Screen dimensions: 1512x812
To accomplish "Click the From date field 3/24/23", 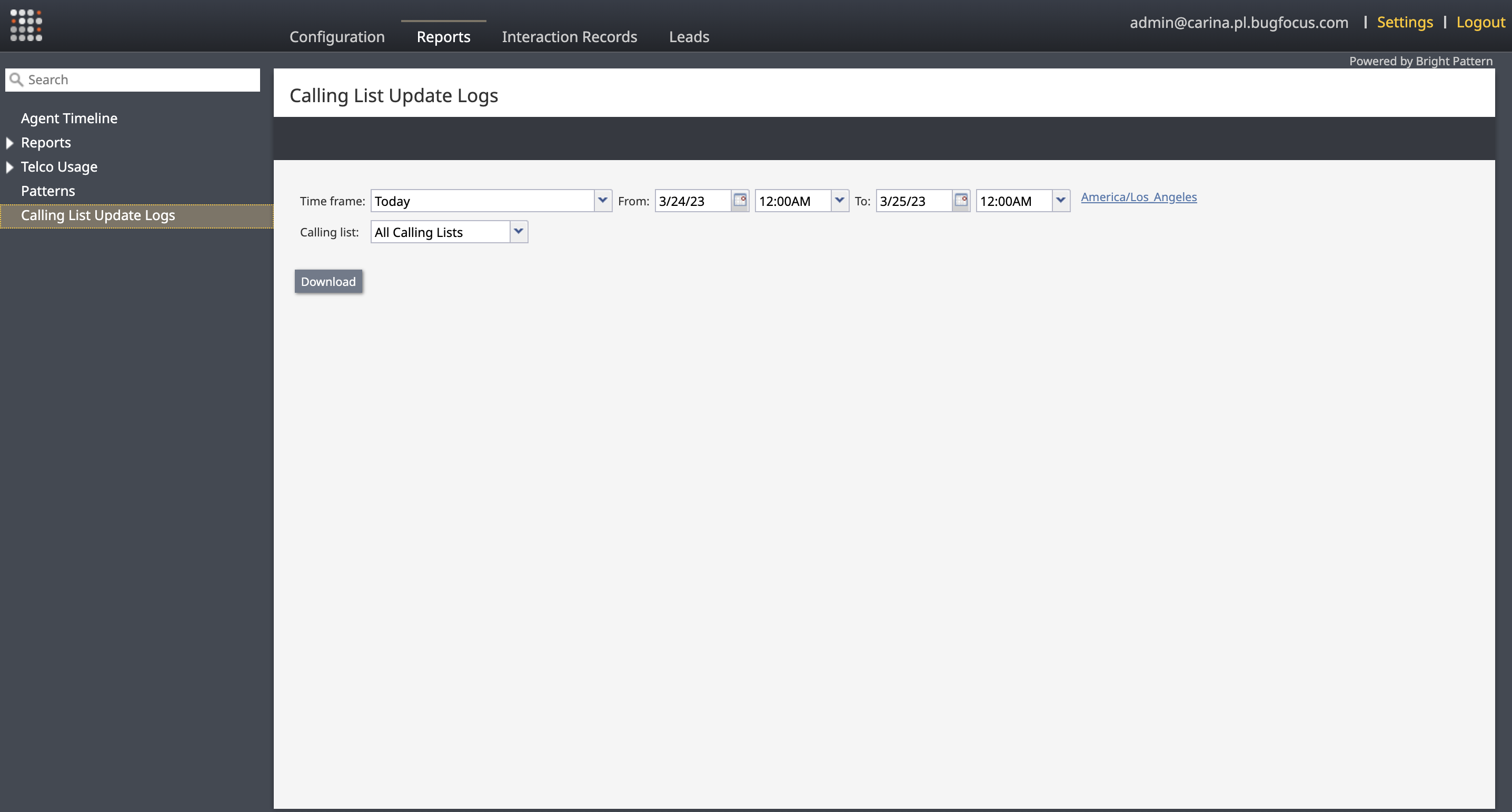I will (693, 201).
